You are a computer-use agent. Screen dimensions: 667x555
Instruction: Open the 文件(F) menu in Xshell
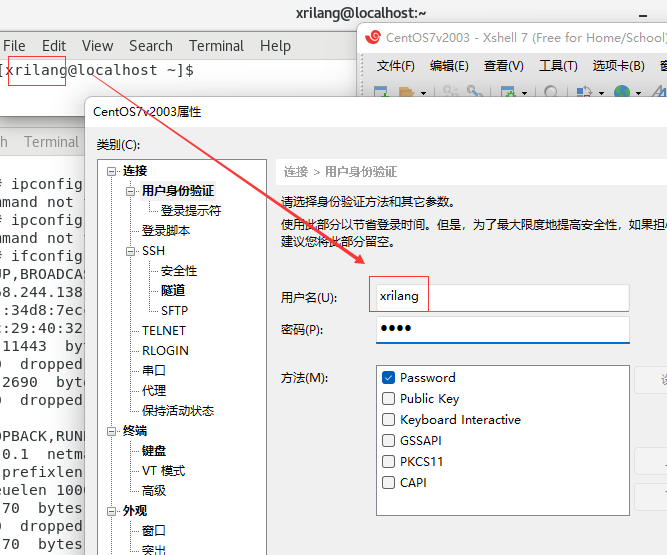coord(395,66)
